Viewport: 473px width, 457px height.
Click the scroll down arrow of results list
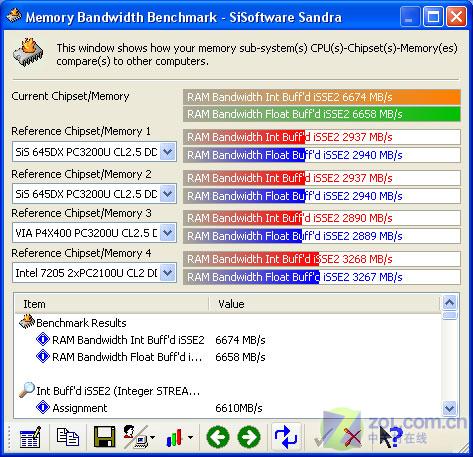[x=449, y=408]
